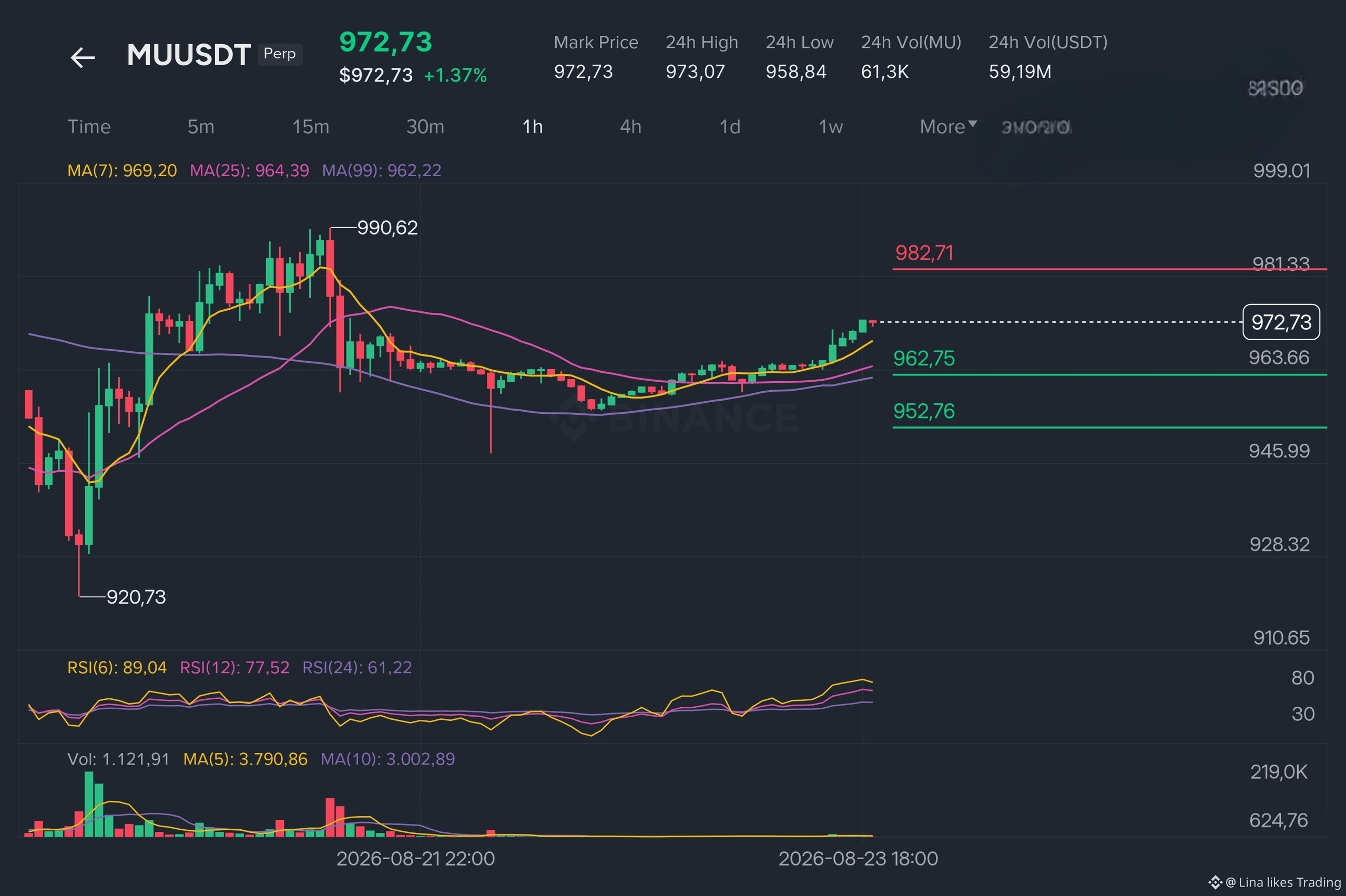Select the green 962,75 support line label

pyautogui.click(x=924, y=358)
